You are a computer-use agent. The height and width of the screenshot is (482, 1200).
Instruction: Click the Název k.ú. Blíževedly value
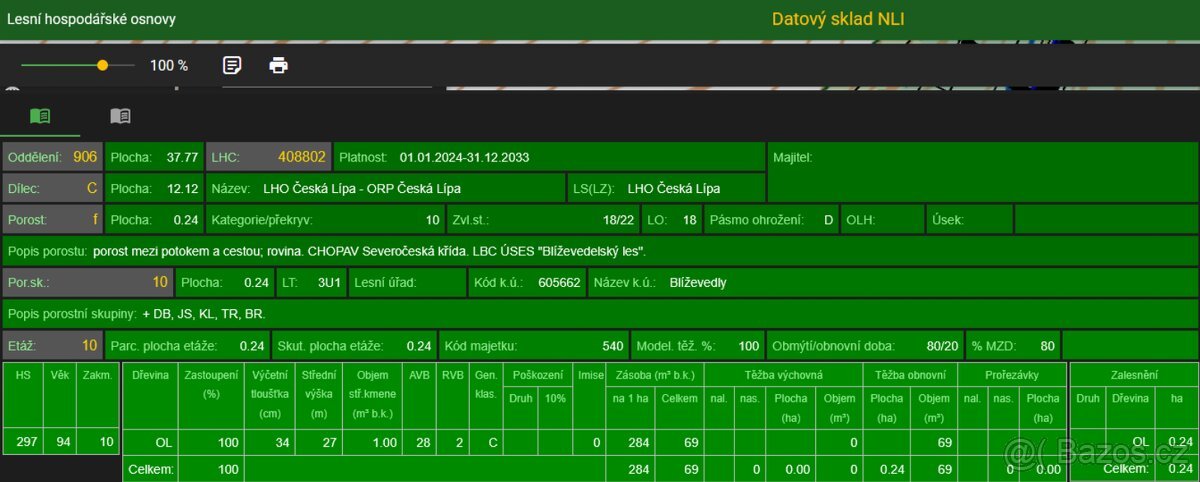tap(698, 282)
